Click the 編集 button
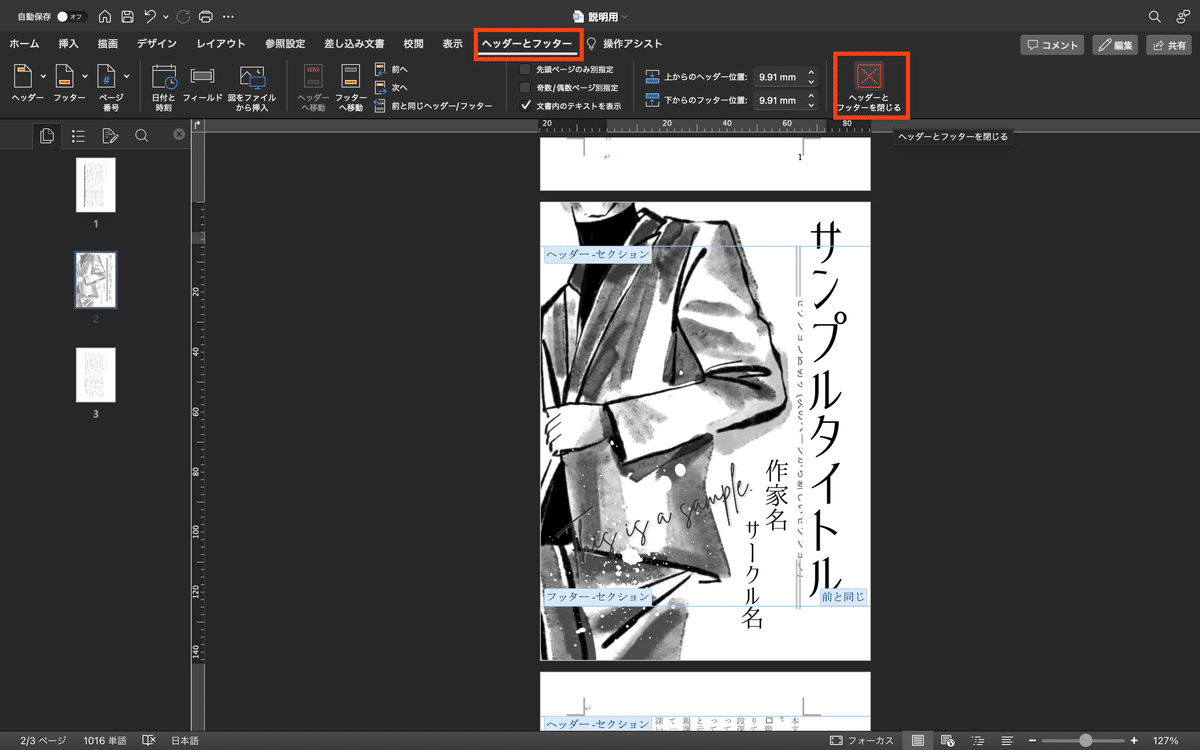The height and width of the screenshot is (750, 1200). point(1116,45)
